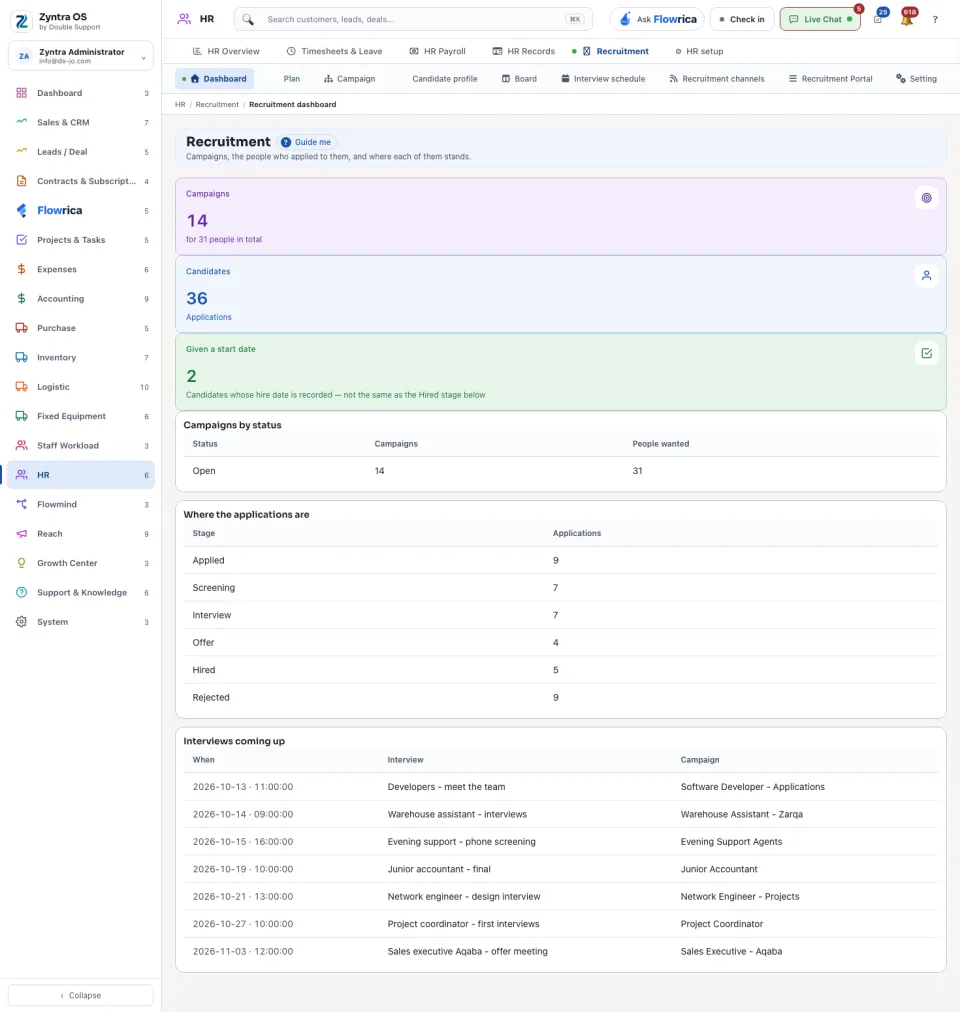Open the Candidate profile sub-tab
960x1012 pixels.
tap(445, 79)
